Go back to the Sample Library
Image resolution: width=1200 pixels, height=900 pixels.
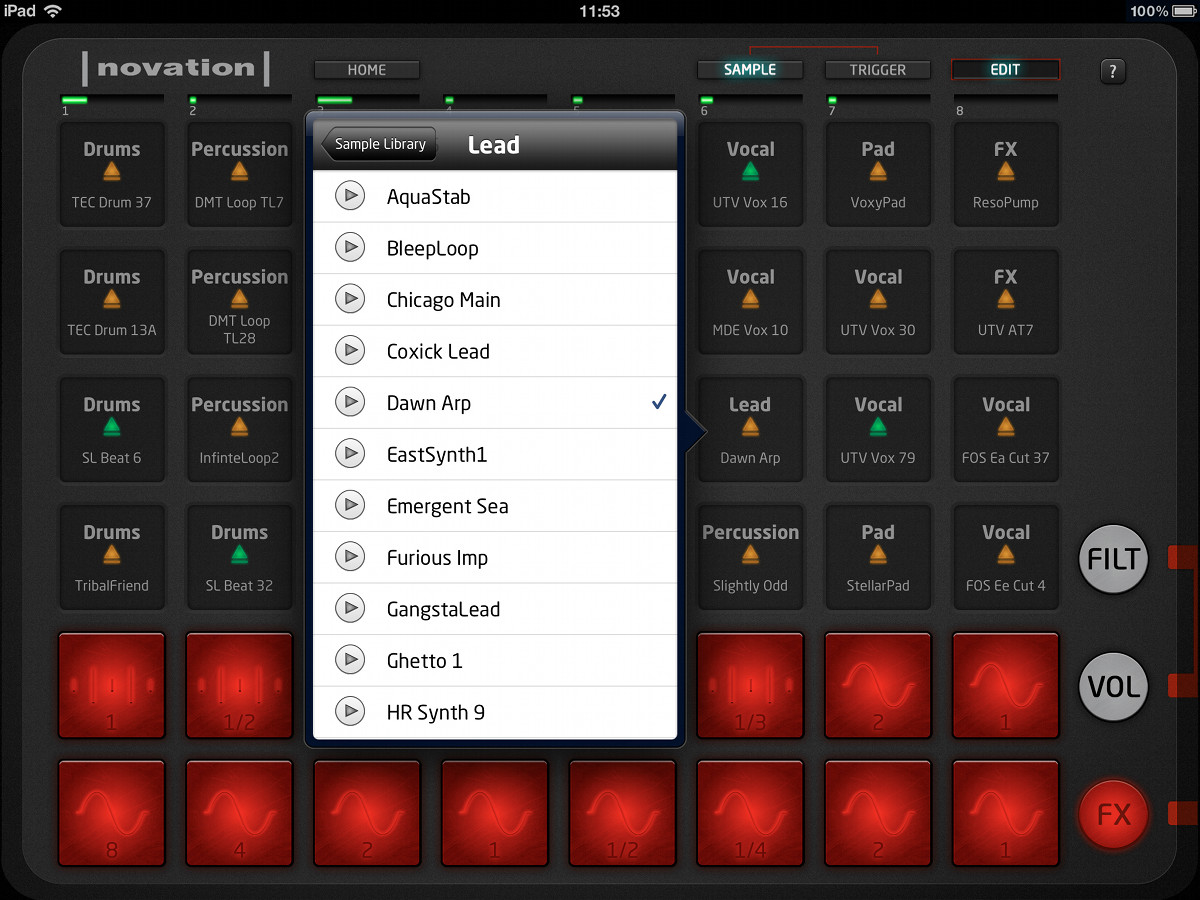pyautogui.click(x=378, y=143)
